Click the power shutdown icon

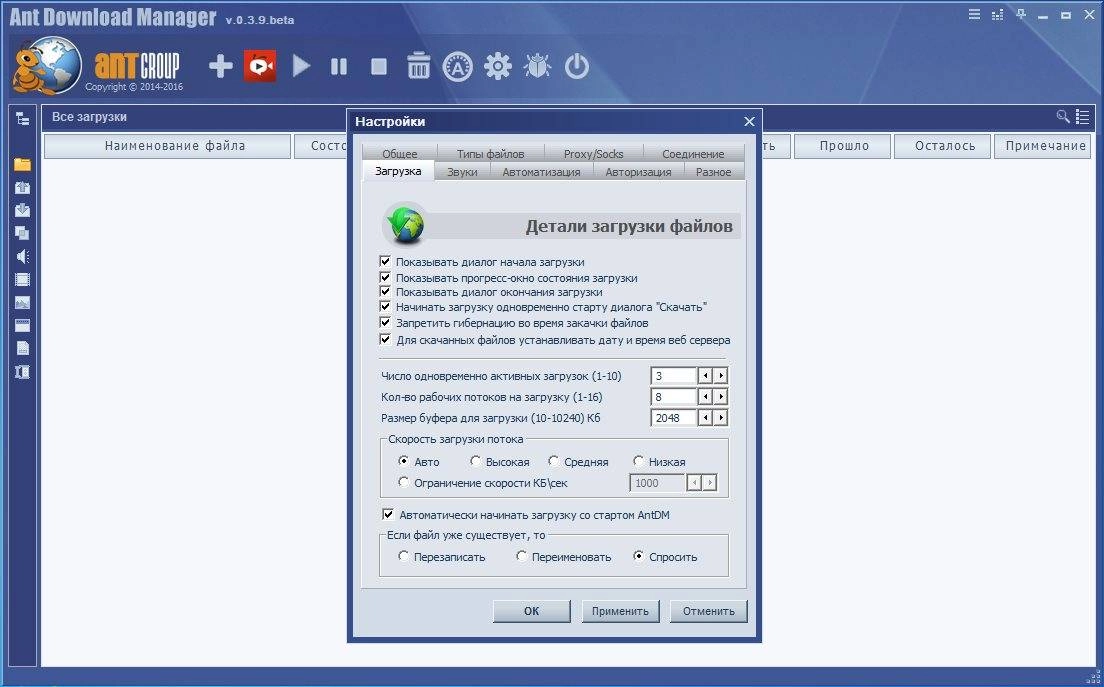tap(577, 67)
